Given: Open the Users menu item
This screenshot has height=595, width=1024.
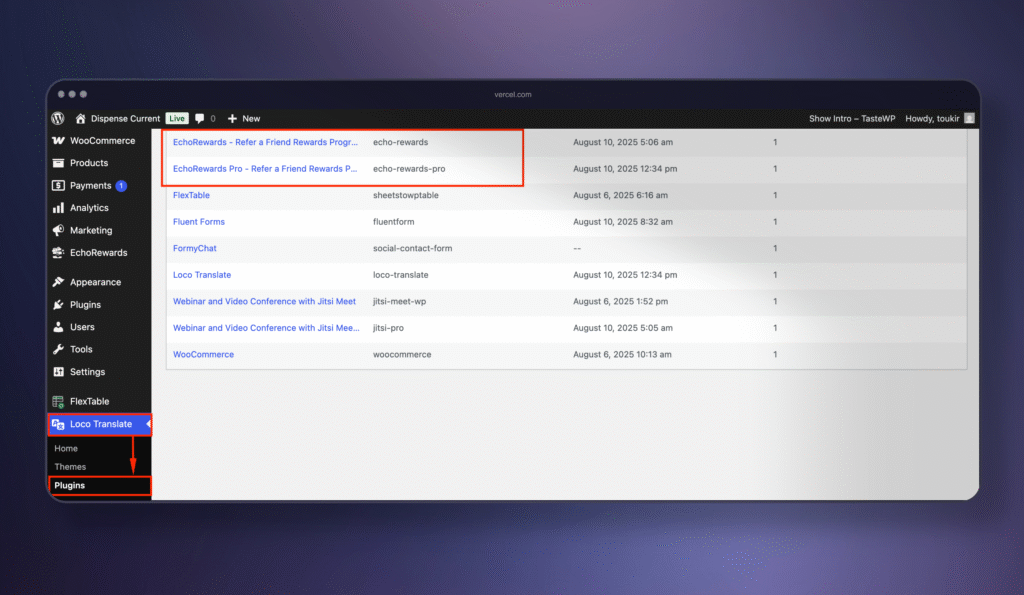Looking at the screenshot, I should 82,327.
